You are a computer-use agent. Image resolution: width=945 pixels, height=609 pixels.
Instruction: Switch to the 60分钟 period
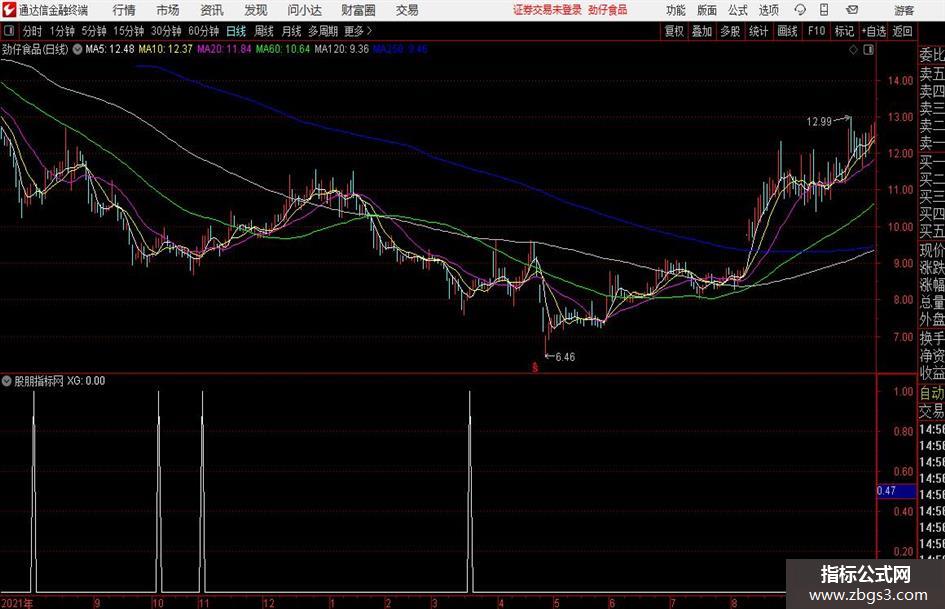point(204,31)
